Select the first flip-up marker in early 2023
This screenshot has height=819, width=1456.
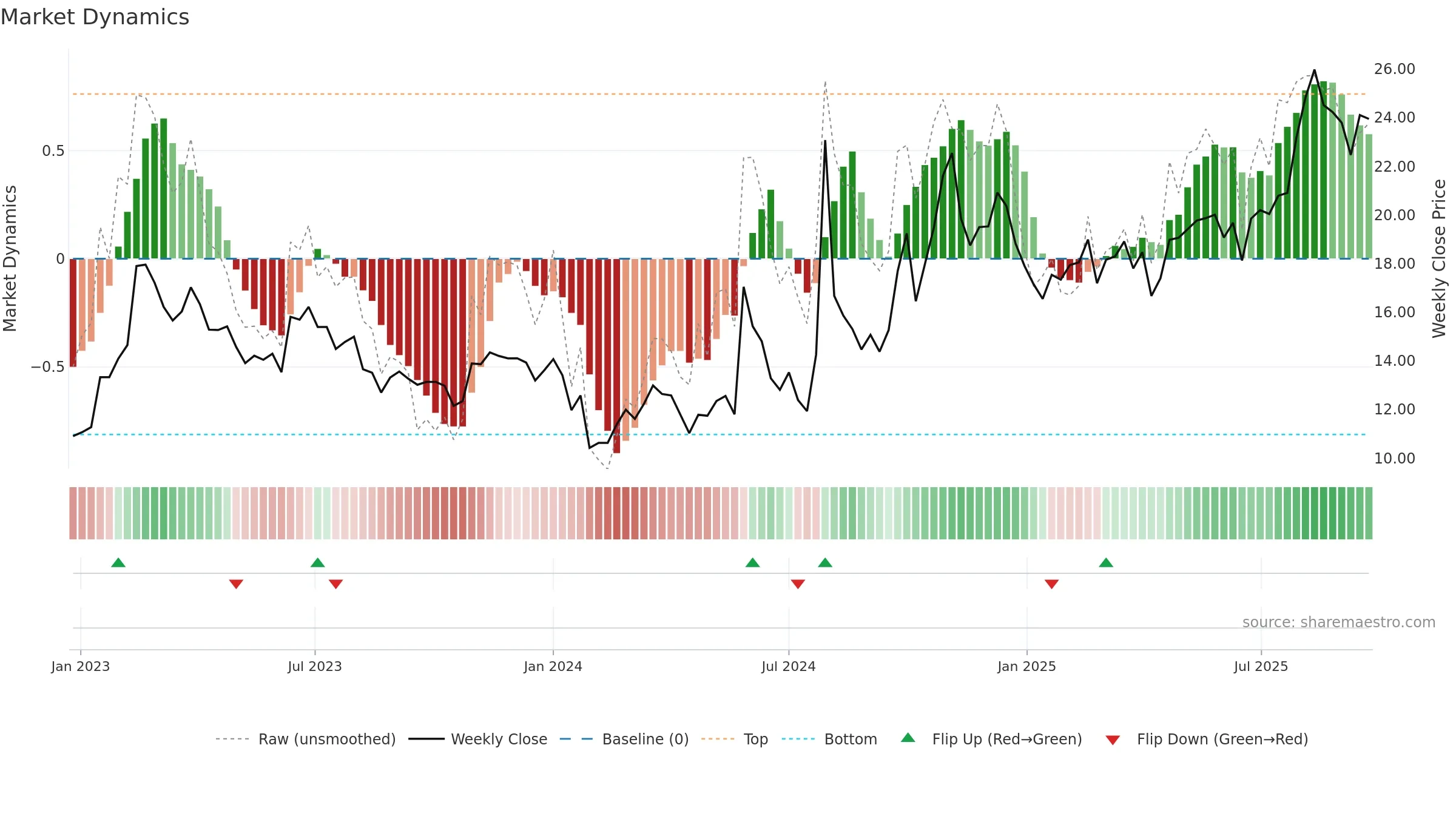(x=118, y=562)
